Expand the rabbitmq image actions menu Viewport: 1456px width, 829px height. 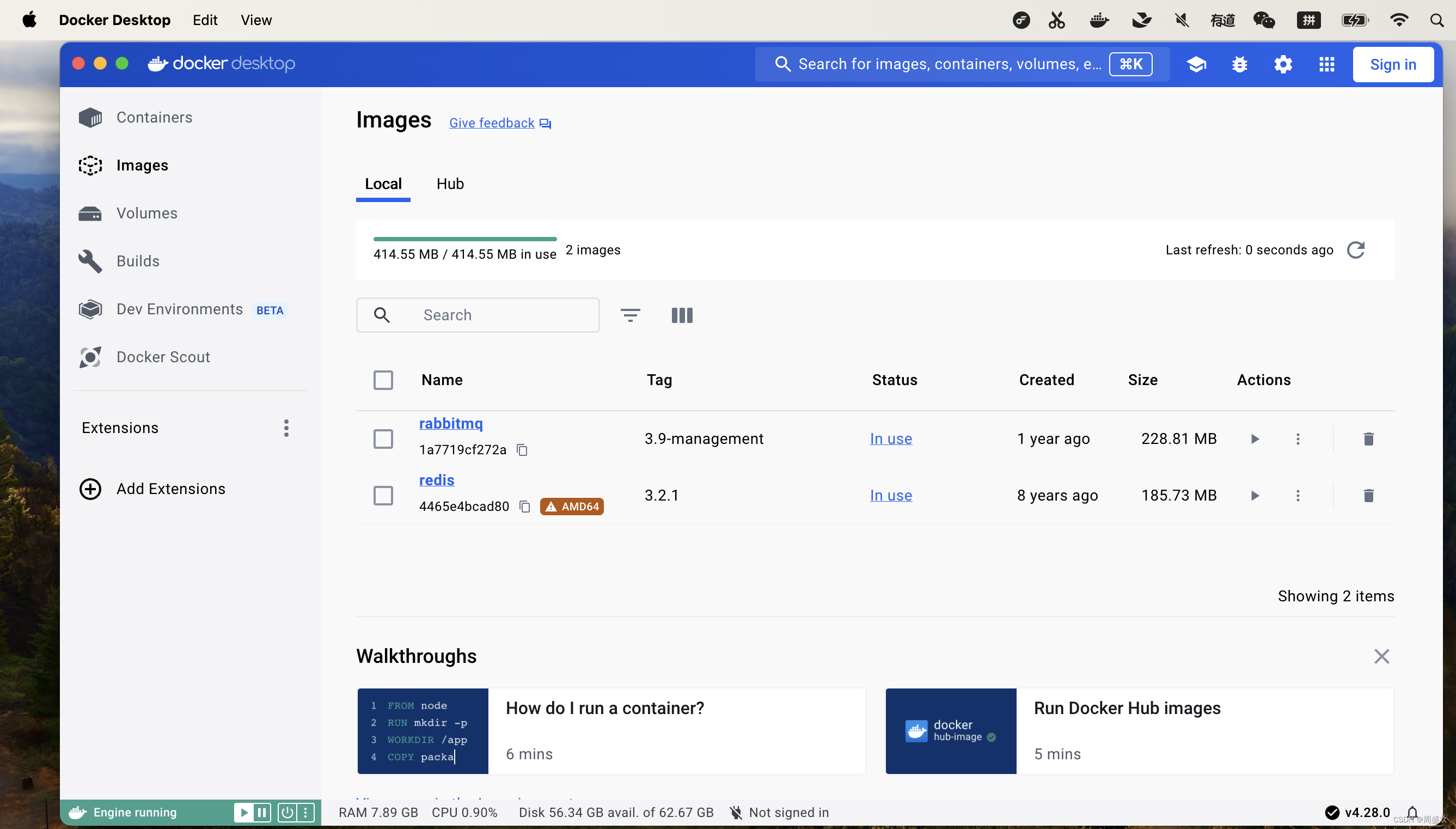(1298, 437)
